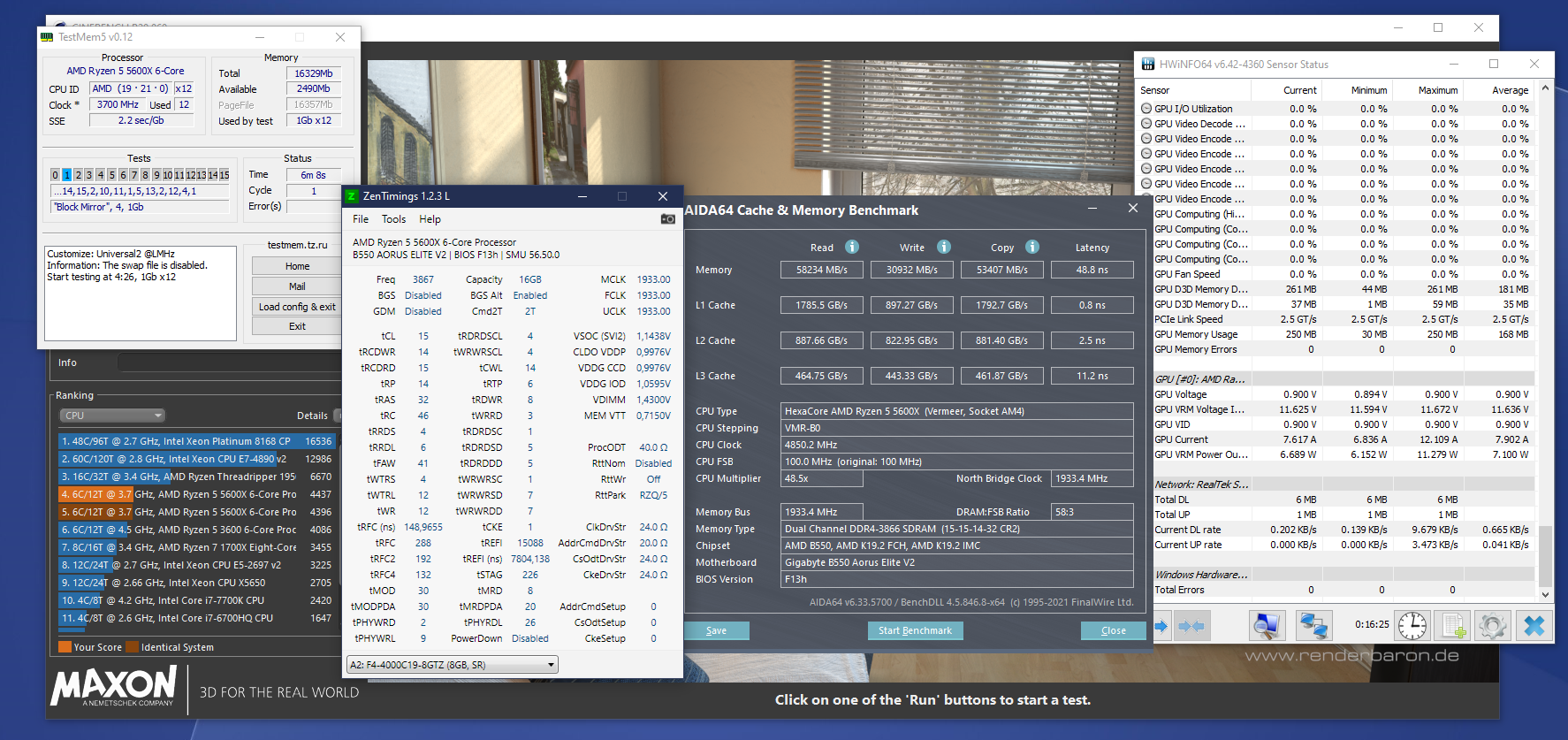Select ranking row Ryzen 7 1700X Eight-Core

(x=196, y=547)
